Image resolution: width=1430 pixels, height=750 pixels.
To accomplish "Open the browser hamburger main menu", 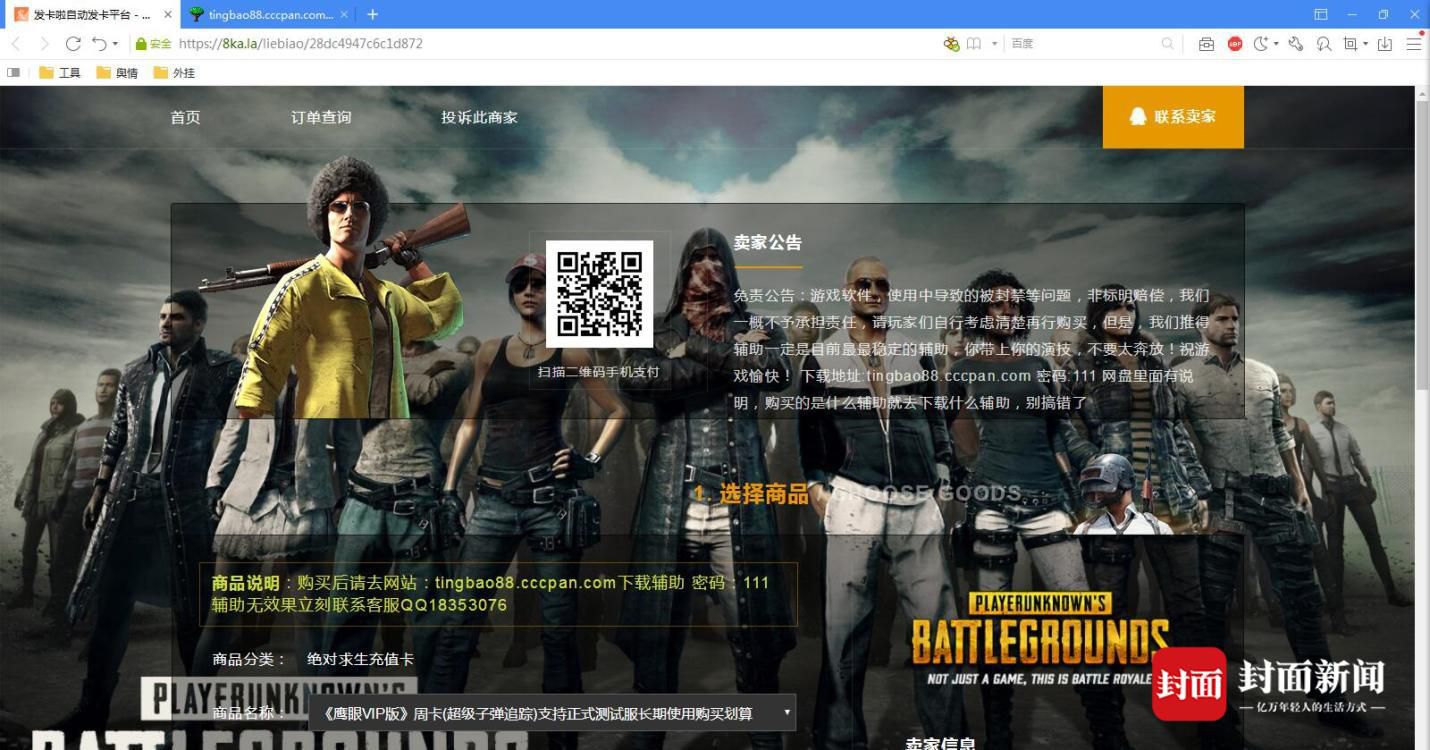I will tap(1413, 44).
